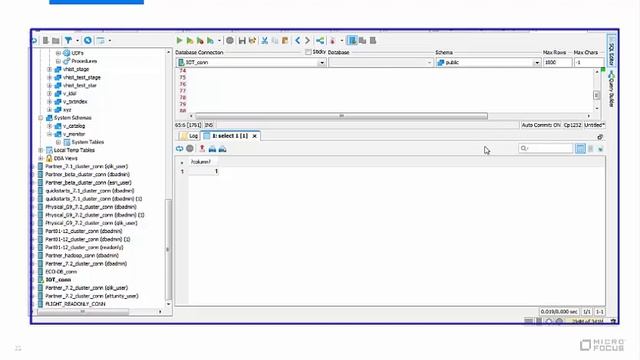Click the Paste clipboard icon in the editor toolbar
Image resolution: width=640 pixels, height=360 pixels.
[285, 40]
